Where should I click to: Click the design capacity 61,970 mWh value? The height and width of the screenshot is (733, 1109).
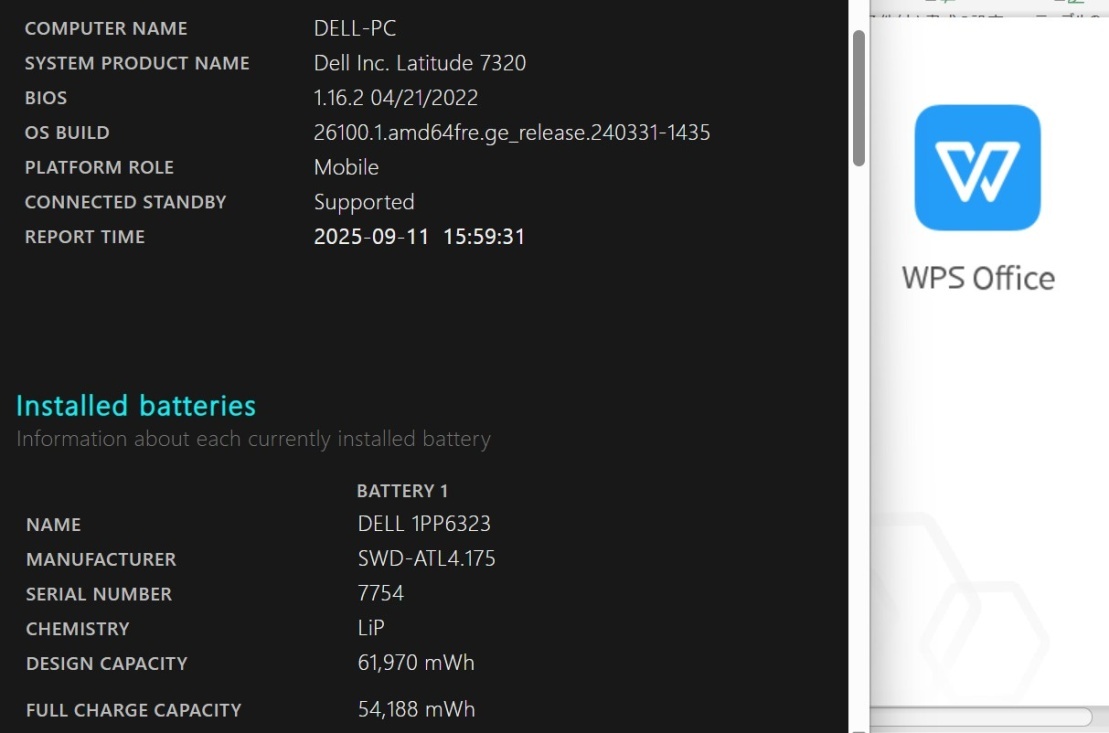click(x=416, y=663)
